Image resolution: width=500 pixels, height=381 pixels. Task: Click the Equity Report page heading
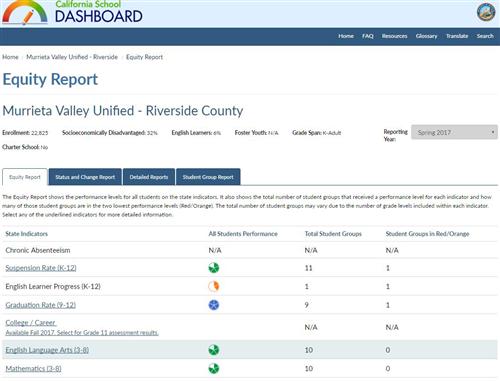(50, 79)
